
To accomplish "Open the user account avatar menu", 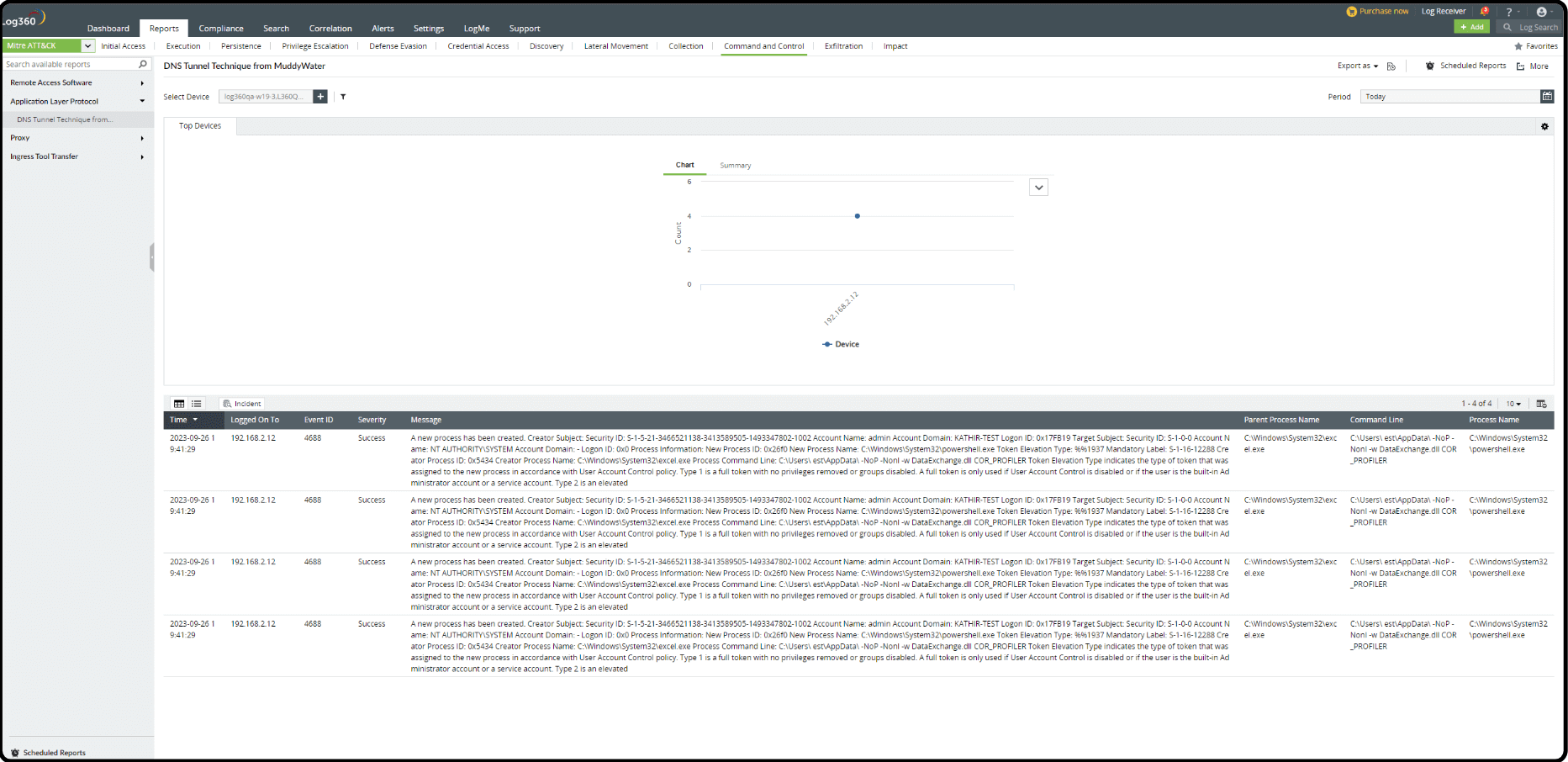I will 1541,12.
